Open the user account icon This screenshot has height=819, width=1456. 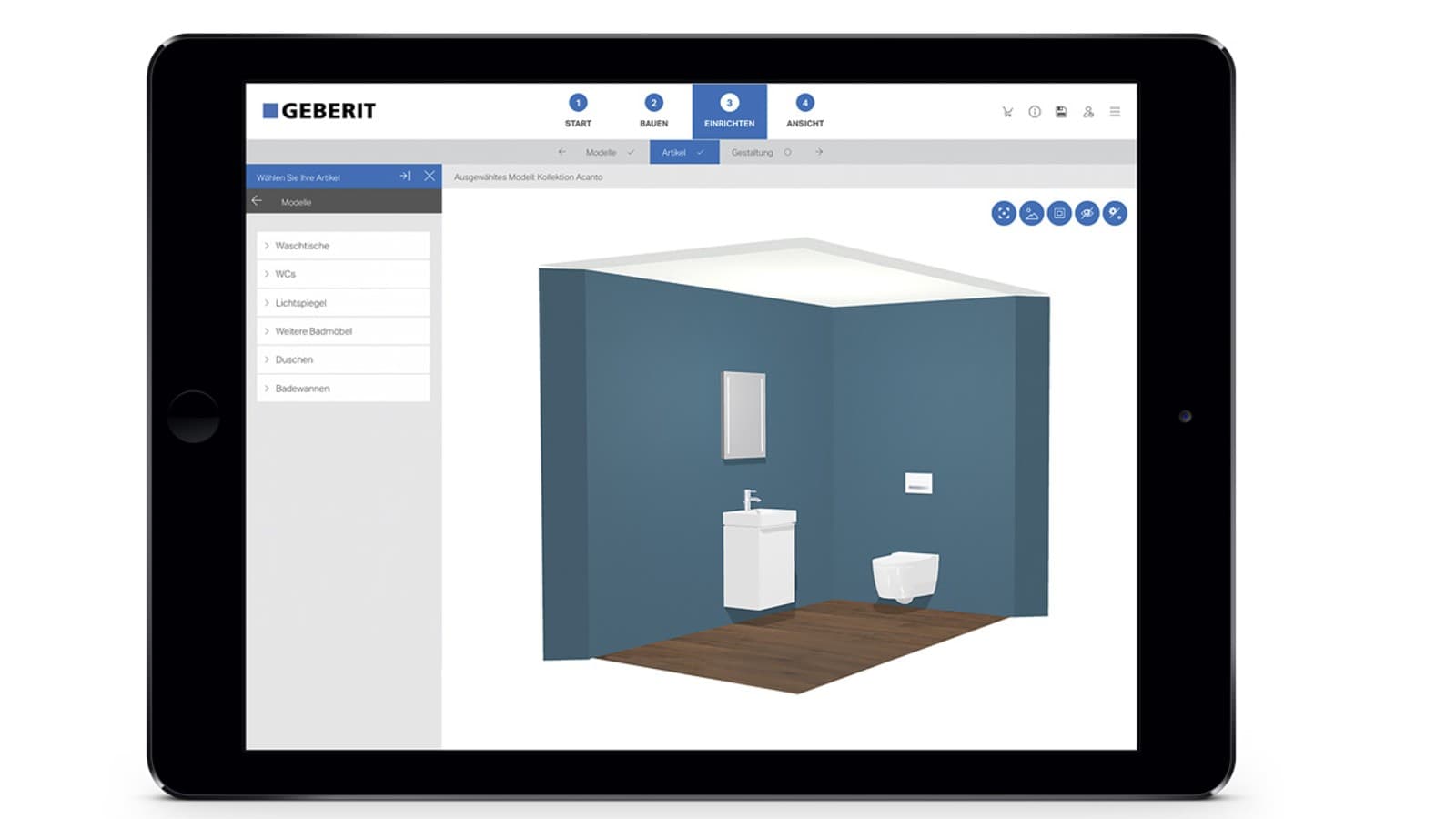pyautogui.click(x=1087, y=112)
